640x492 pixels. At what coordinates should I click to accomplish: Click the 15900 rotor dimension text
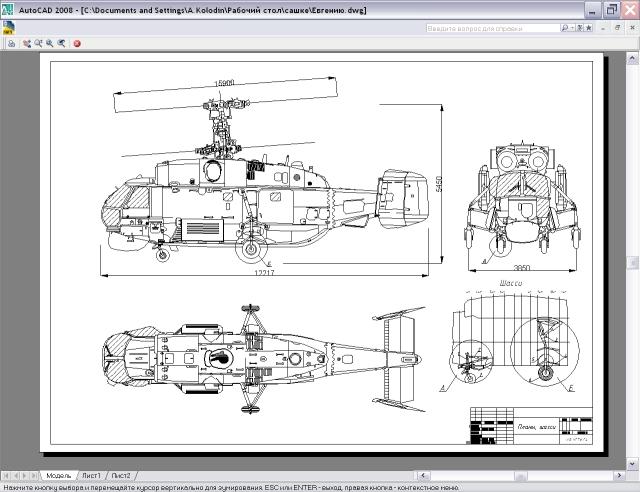pyautogui.click(x=224, y=83)
